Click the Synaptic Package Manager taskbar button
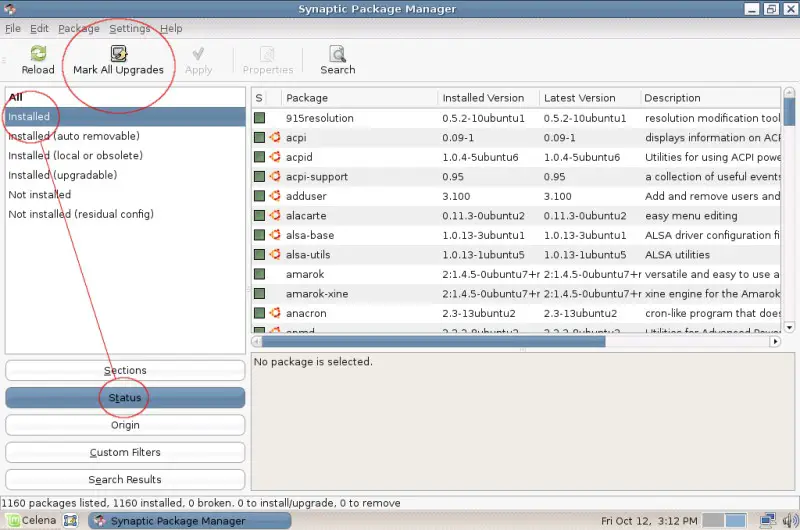 (x=189, y=520)
